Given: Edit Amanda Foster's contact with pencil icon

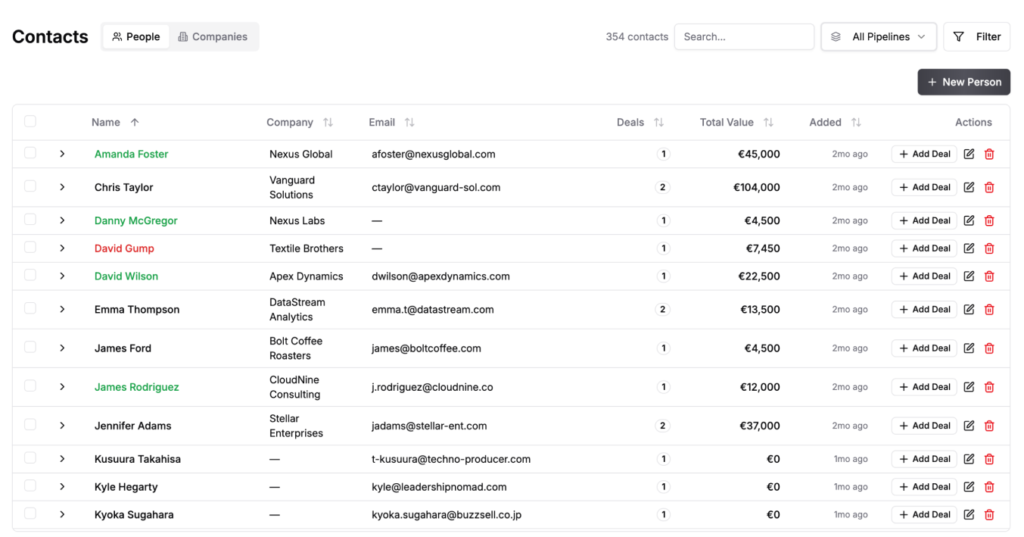Looking at the screenshot, I should pos(969,154).
